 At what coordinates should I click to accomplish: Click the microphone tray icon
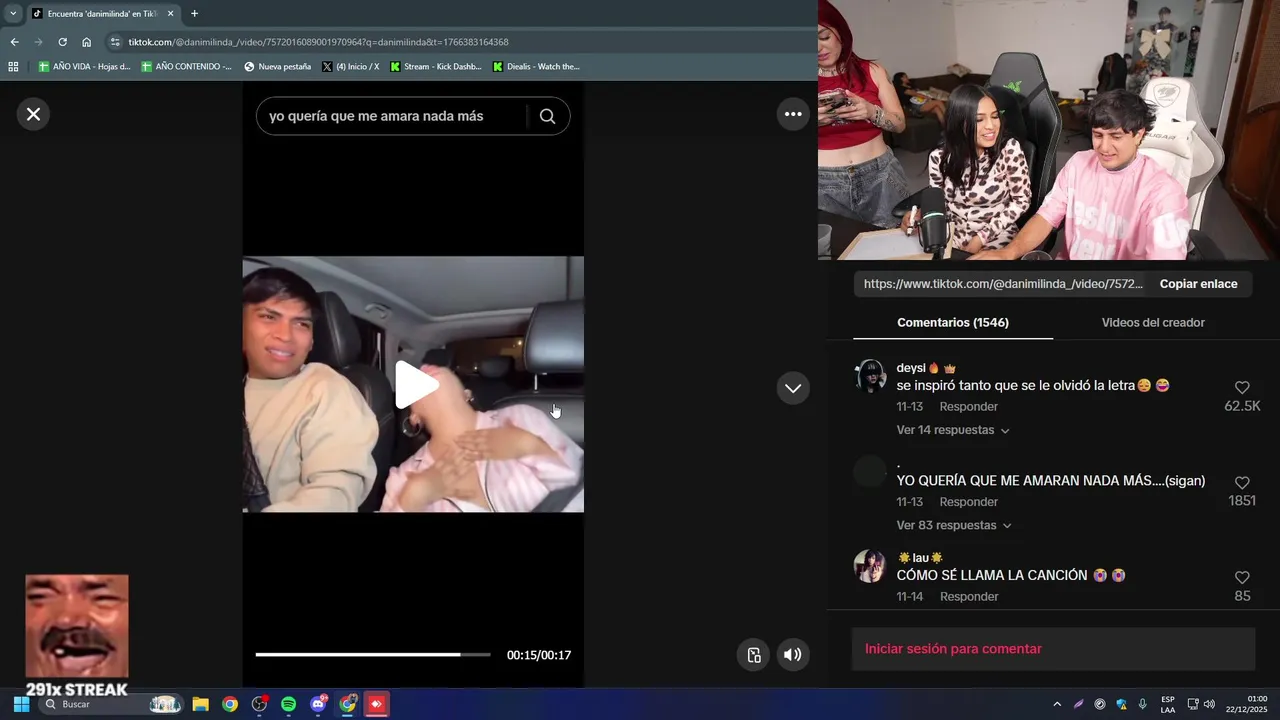click(1142, 704)
